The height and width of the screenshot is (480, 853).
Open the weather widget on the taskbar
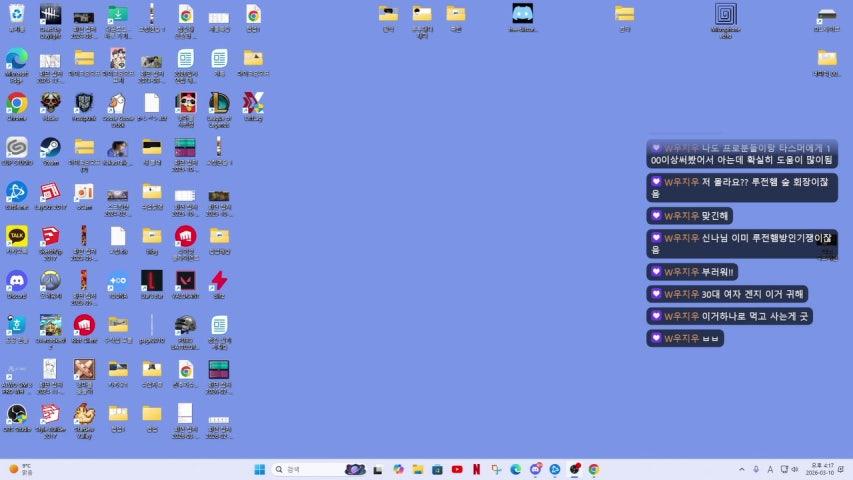(x=22, y=469)
